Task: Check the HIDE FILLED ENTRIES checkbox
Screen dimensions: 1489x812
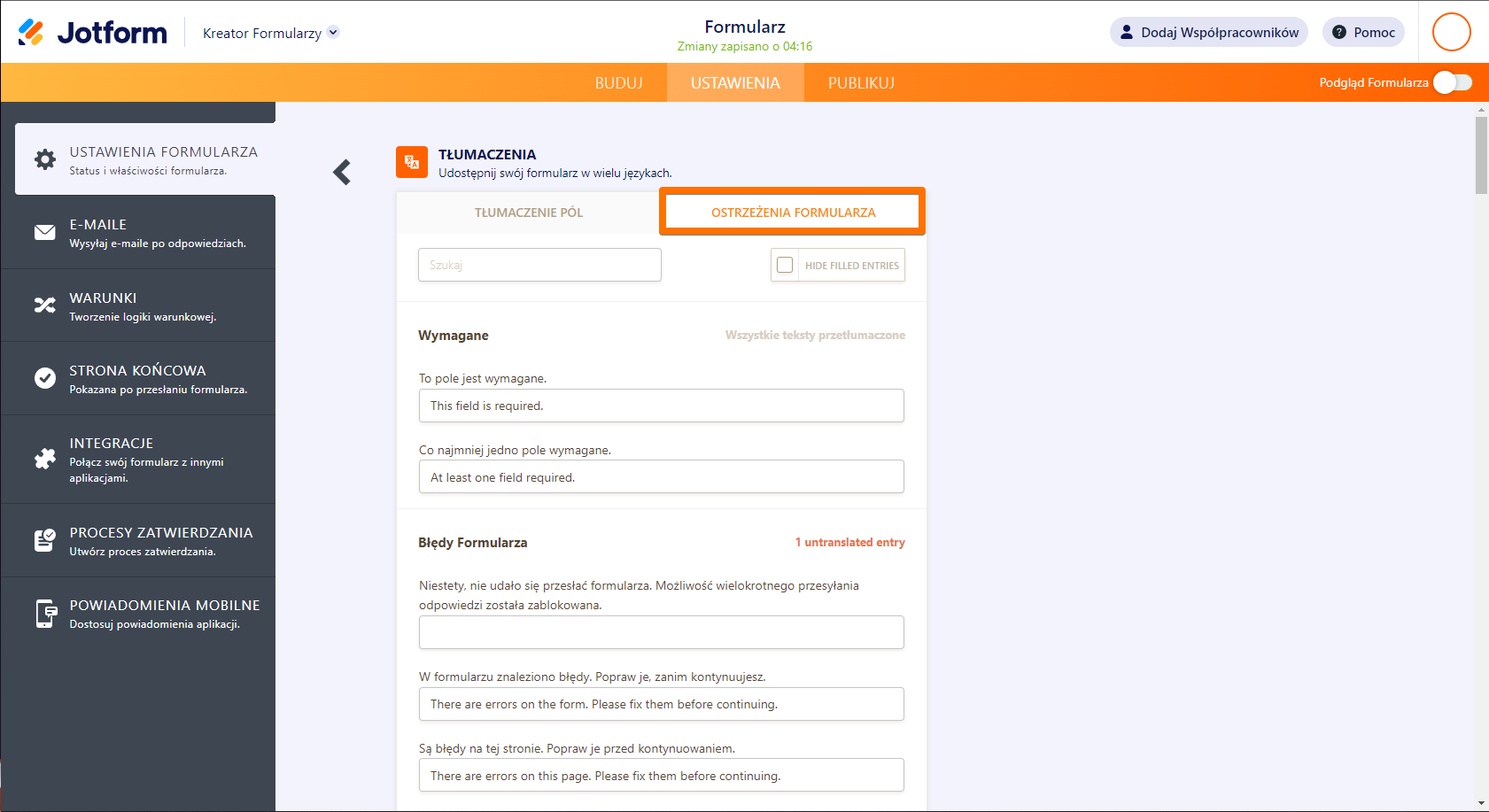Action: [785, 265]
